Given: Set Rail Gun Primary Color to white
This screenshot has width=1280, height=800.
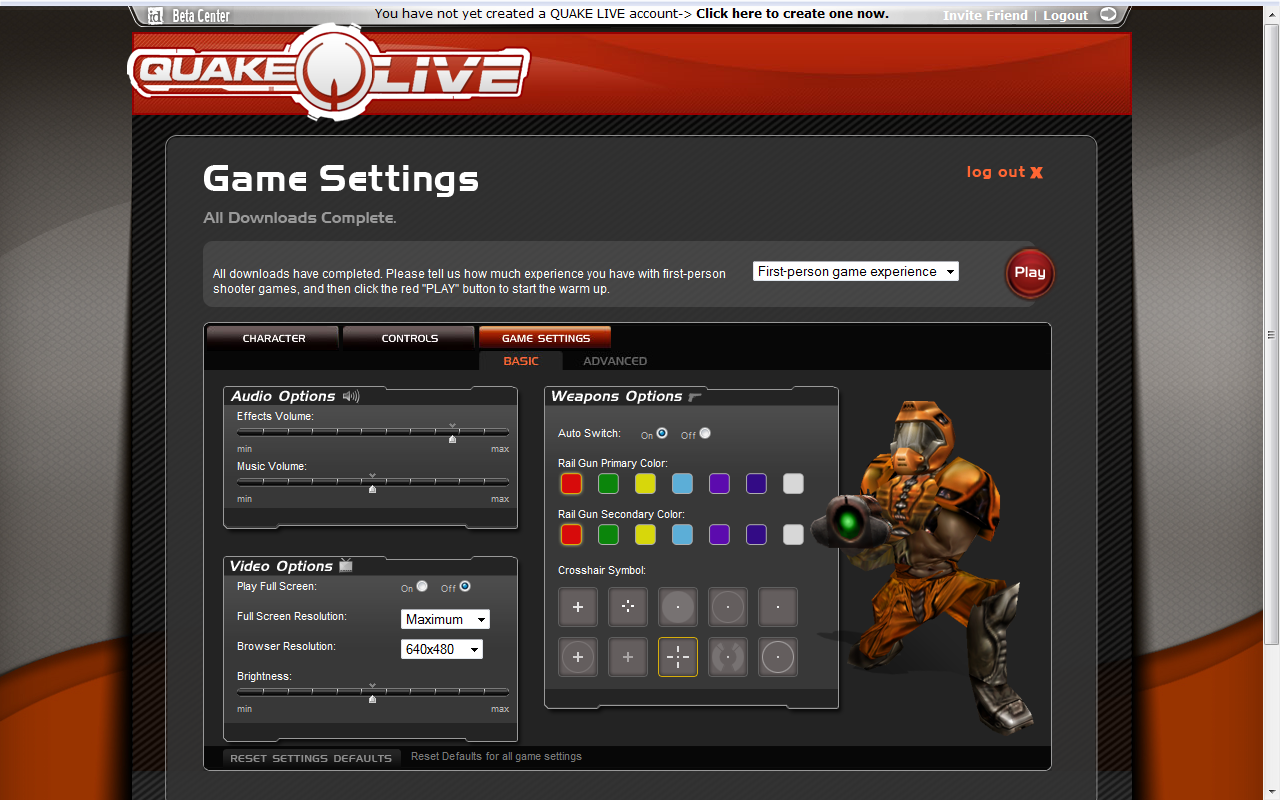Looking at the screenshot, I should tap(793, 484).
